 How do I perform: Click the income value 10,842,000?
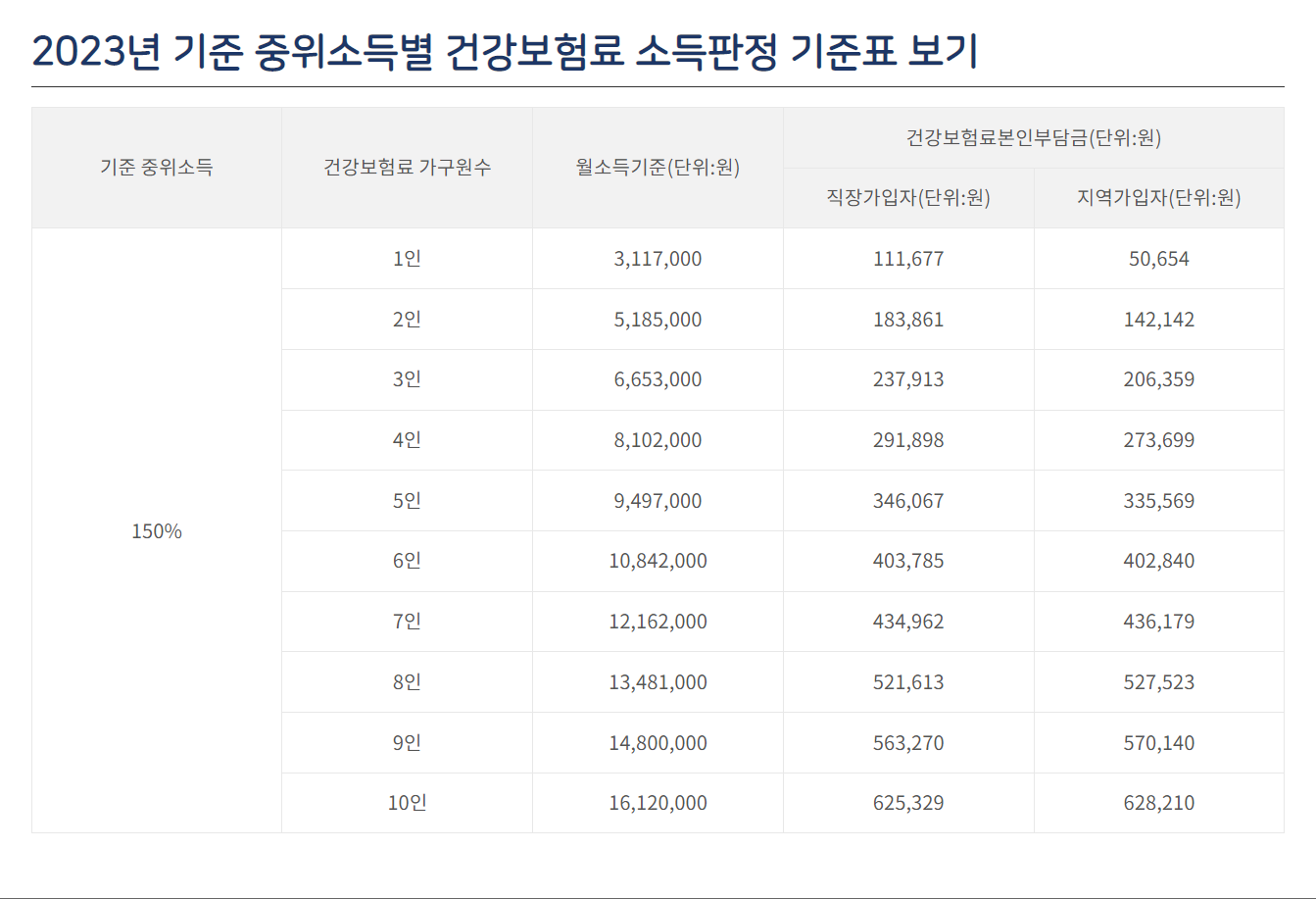(658, 561)
